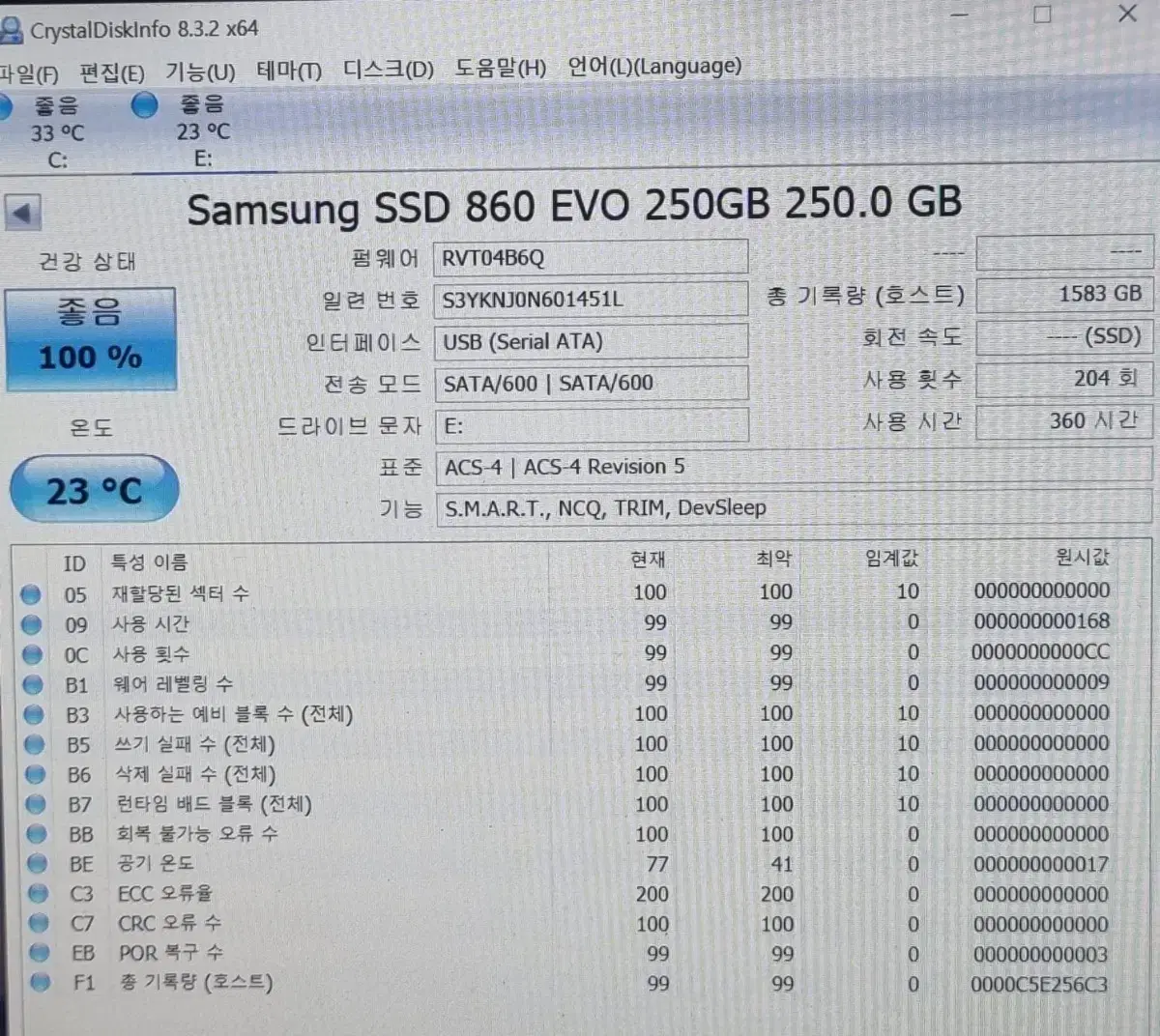Image resolution: width=1160 pixels, height=1036 pixels.
Task: Click status dot for attribute B1 웨어 레벨링 수
Action: (34, 684)
